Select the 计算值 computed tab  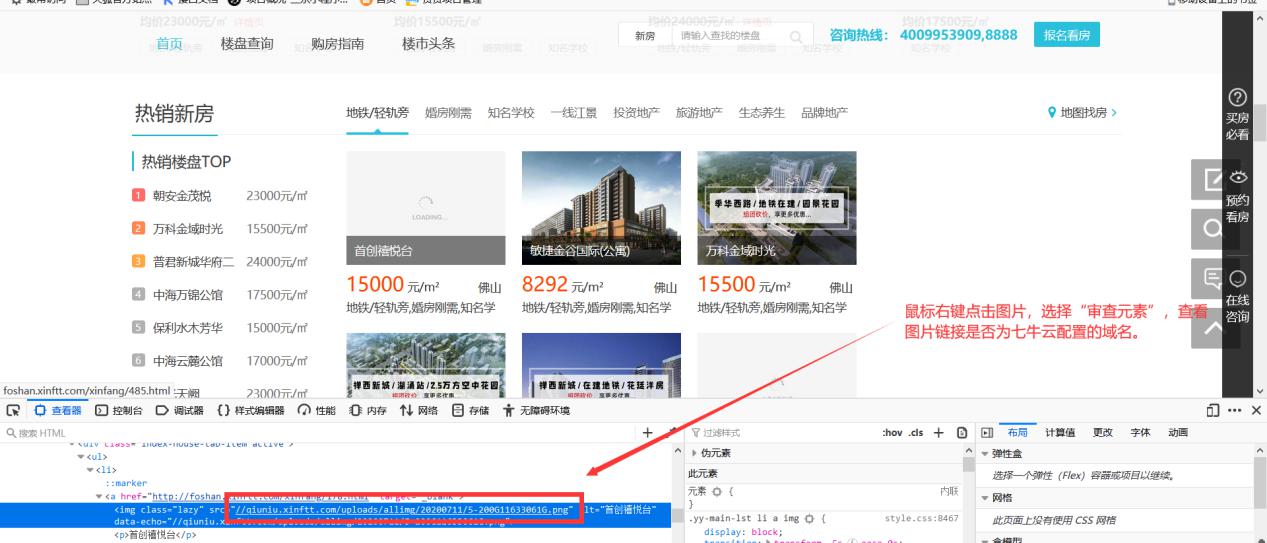click(1060, 432)
